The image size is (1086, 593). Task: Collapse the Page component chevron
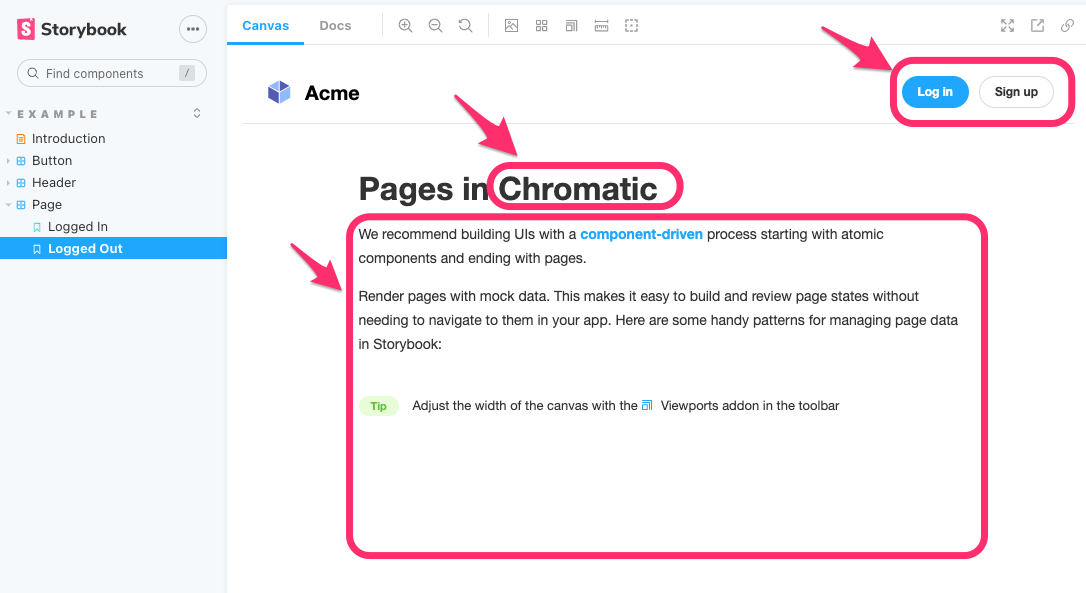(x=8, y=205)
